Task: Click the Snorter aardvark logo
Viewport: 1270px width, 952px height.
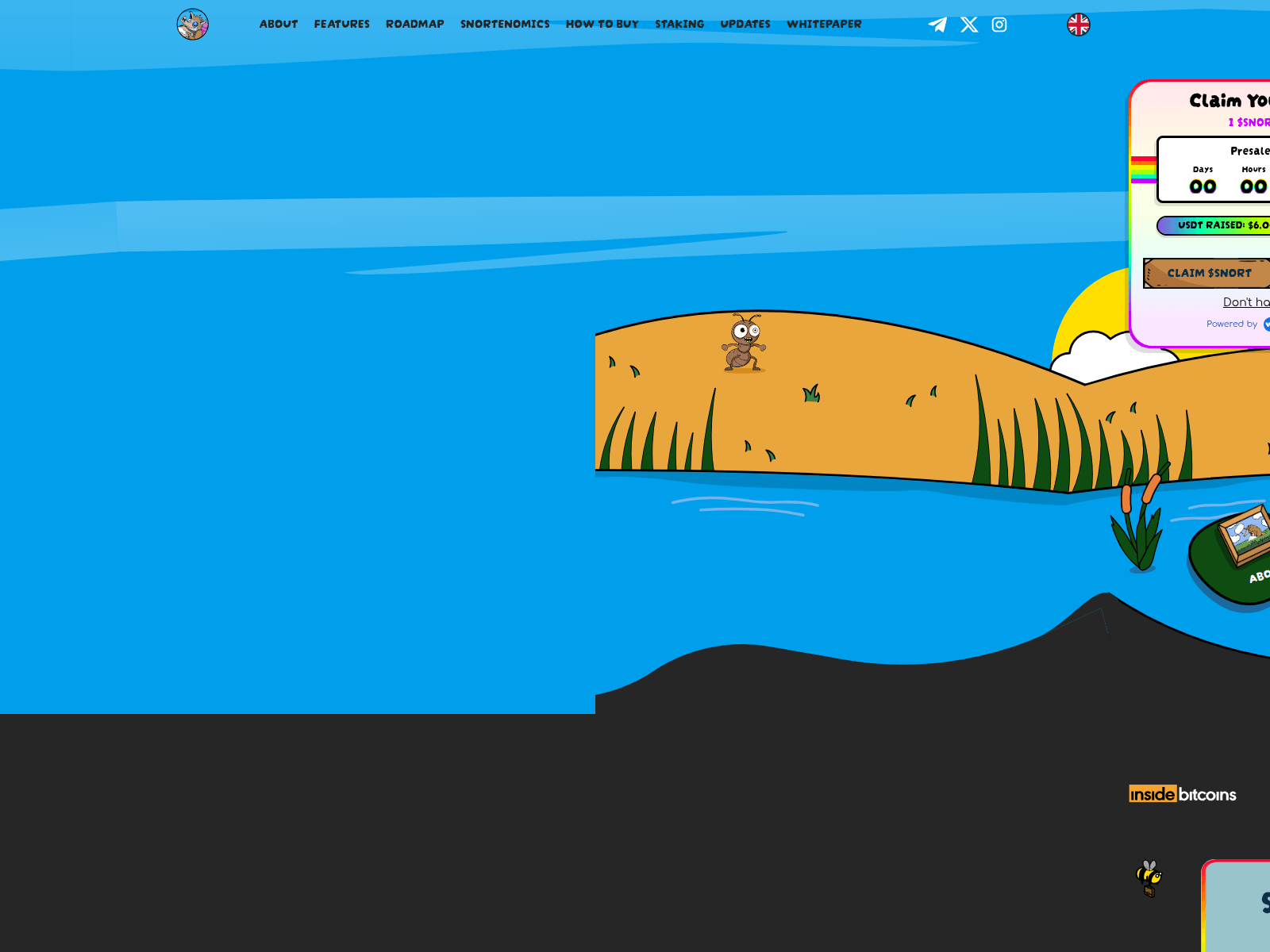Action: 192,25
